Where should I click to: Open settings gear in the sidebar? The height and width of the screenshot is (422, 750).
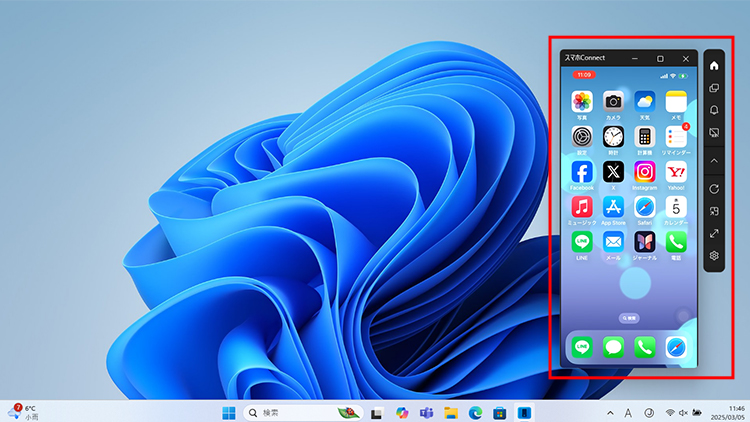714,256
